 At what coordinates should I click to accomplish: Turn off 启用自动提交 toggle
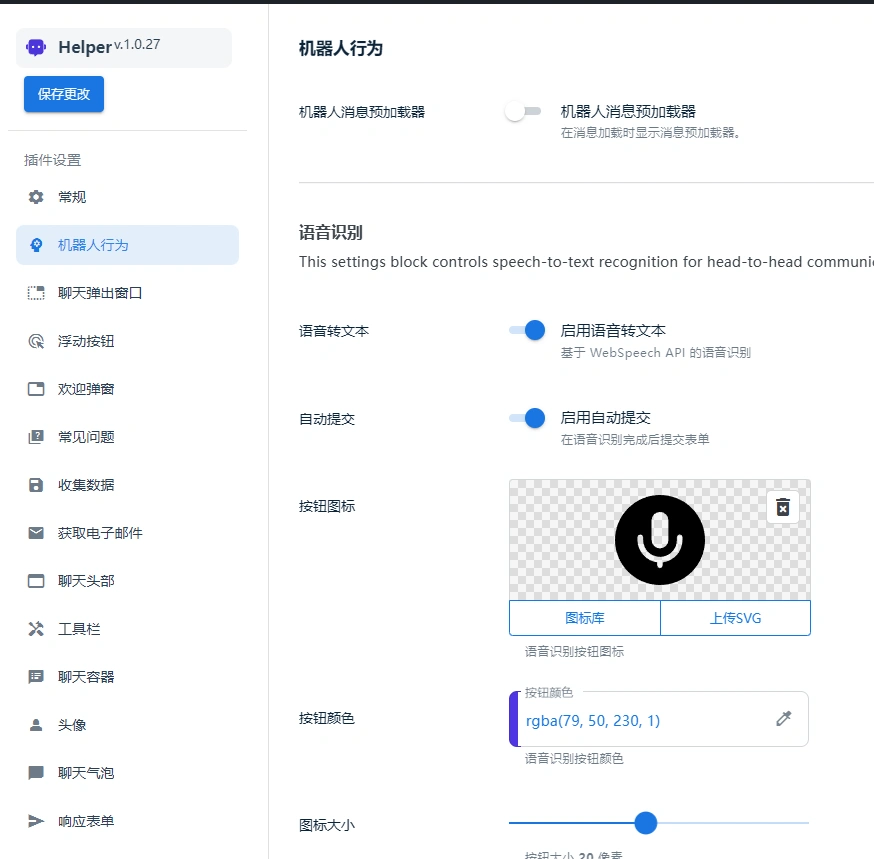pyautogui.click(x=526, y=419)
